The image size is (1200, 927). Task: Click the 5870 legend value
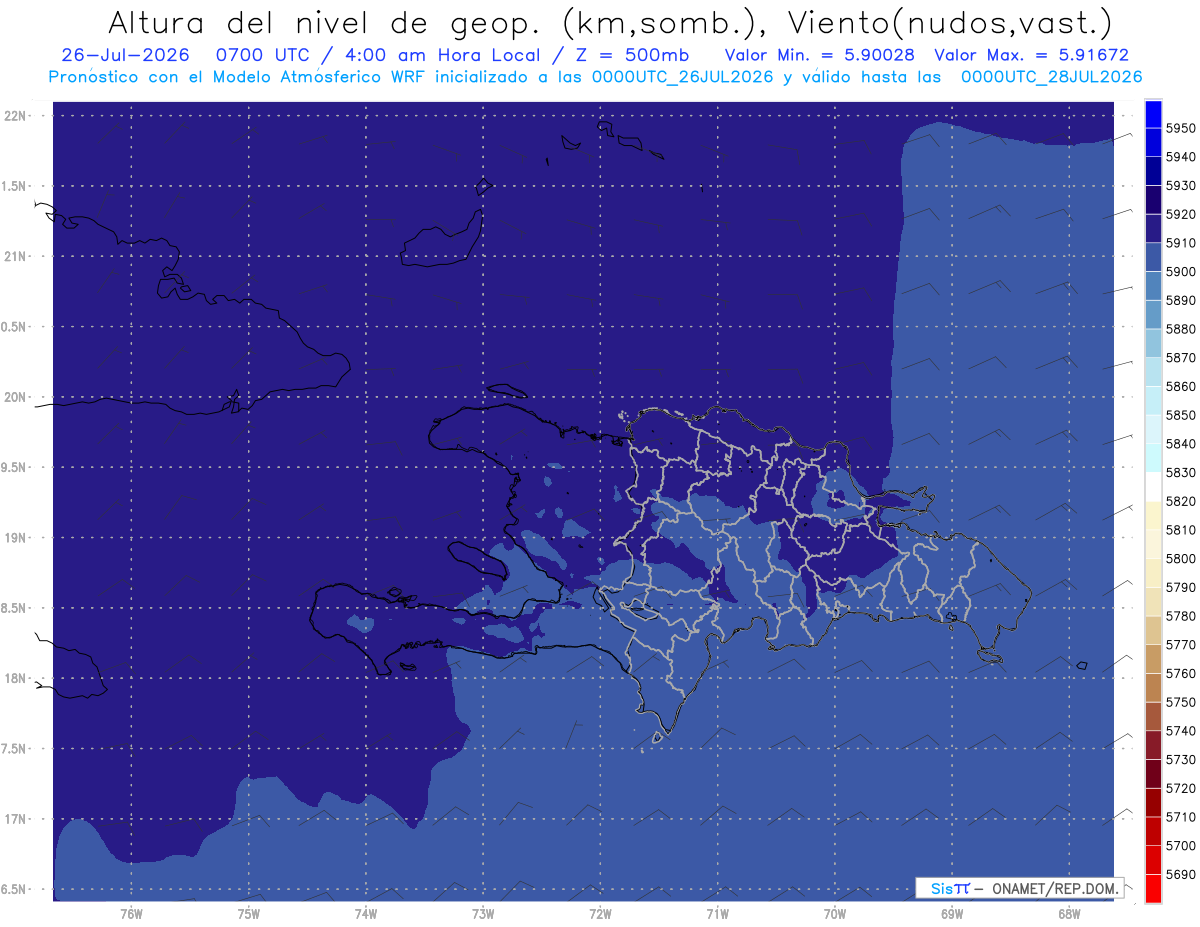coord(1180,357)
